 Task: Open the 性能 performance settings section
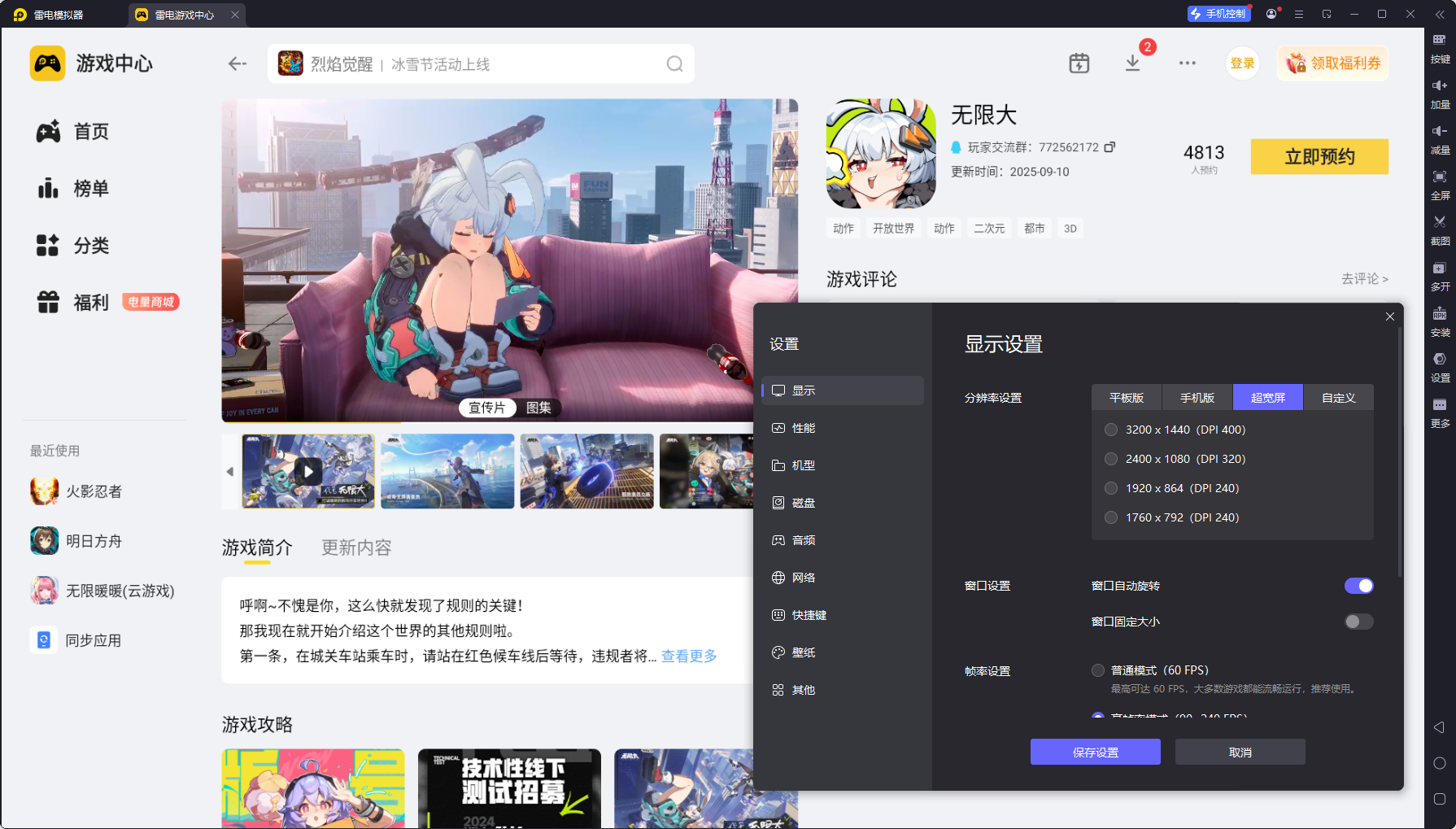pyautogui.click(x=803, y=427)
